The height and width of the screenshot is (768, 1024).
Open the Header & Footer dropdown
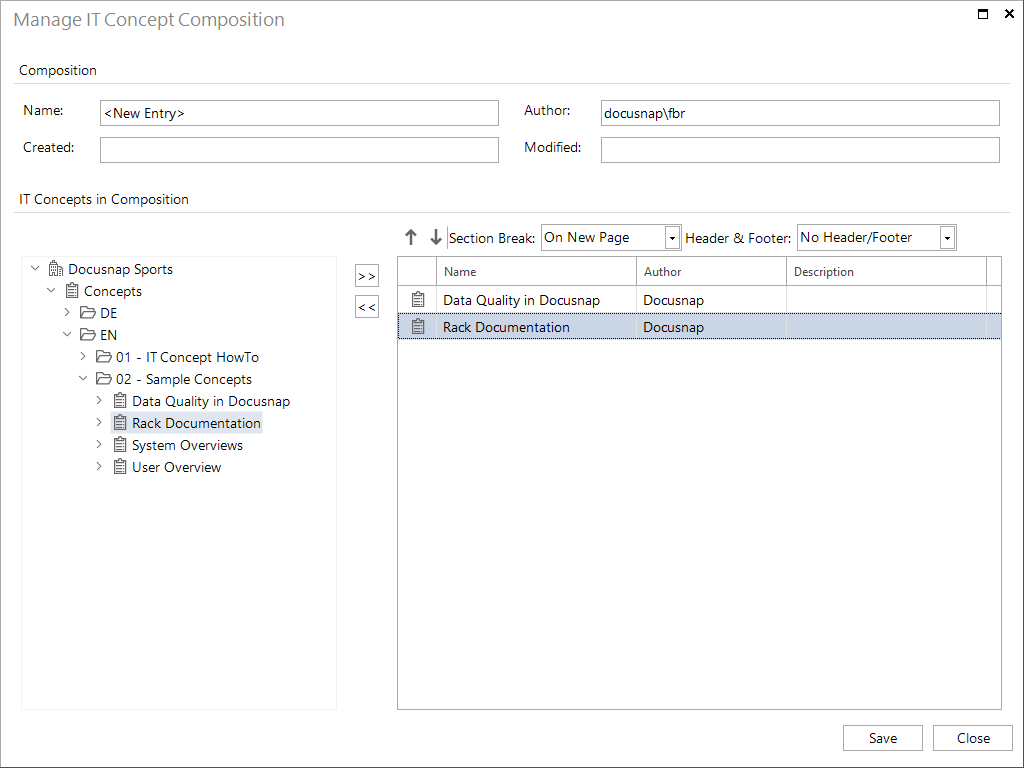948,238
